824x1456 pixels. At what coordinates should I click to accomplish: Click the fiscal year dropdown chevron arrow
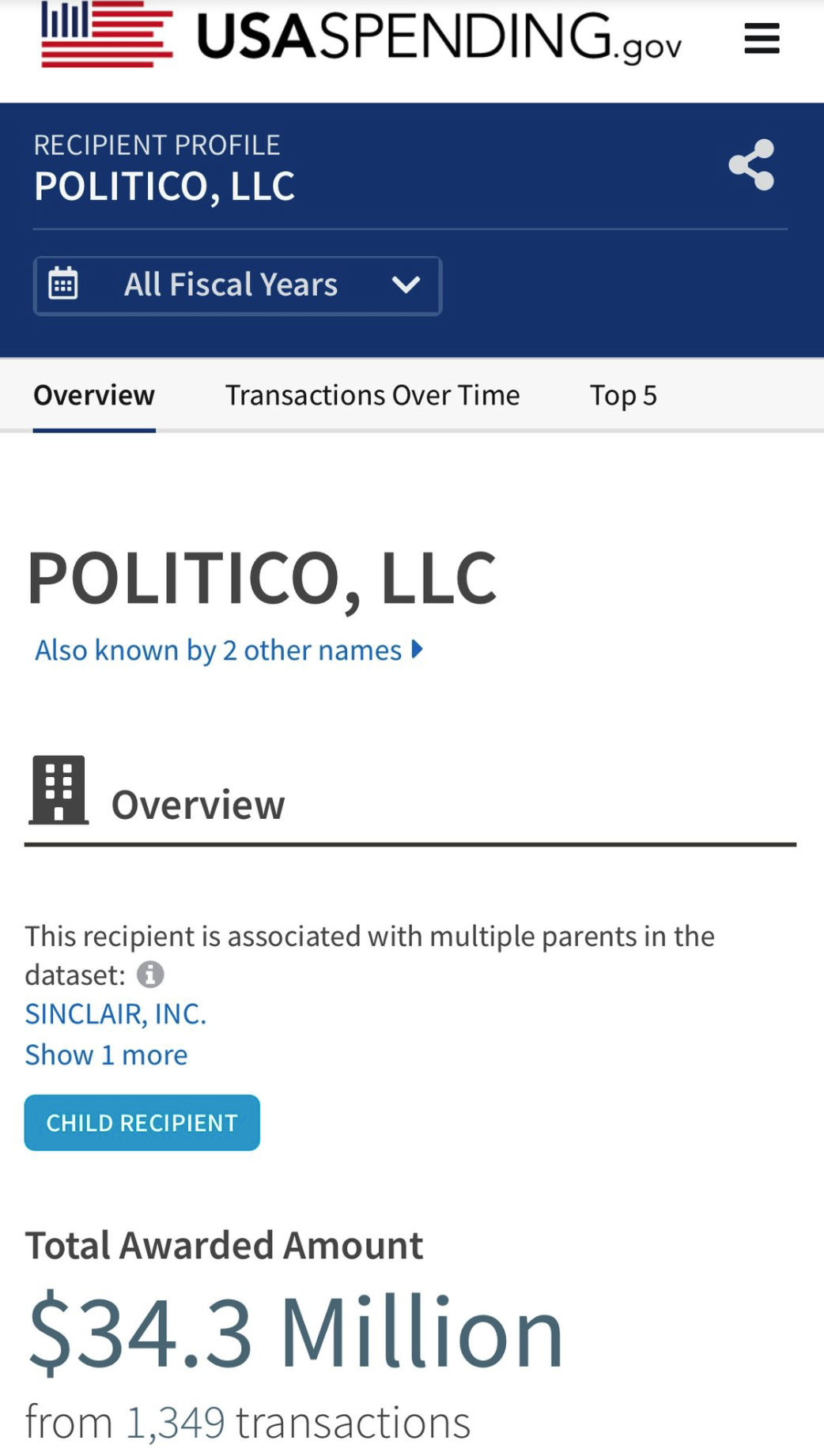(406, 285)
